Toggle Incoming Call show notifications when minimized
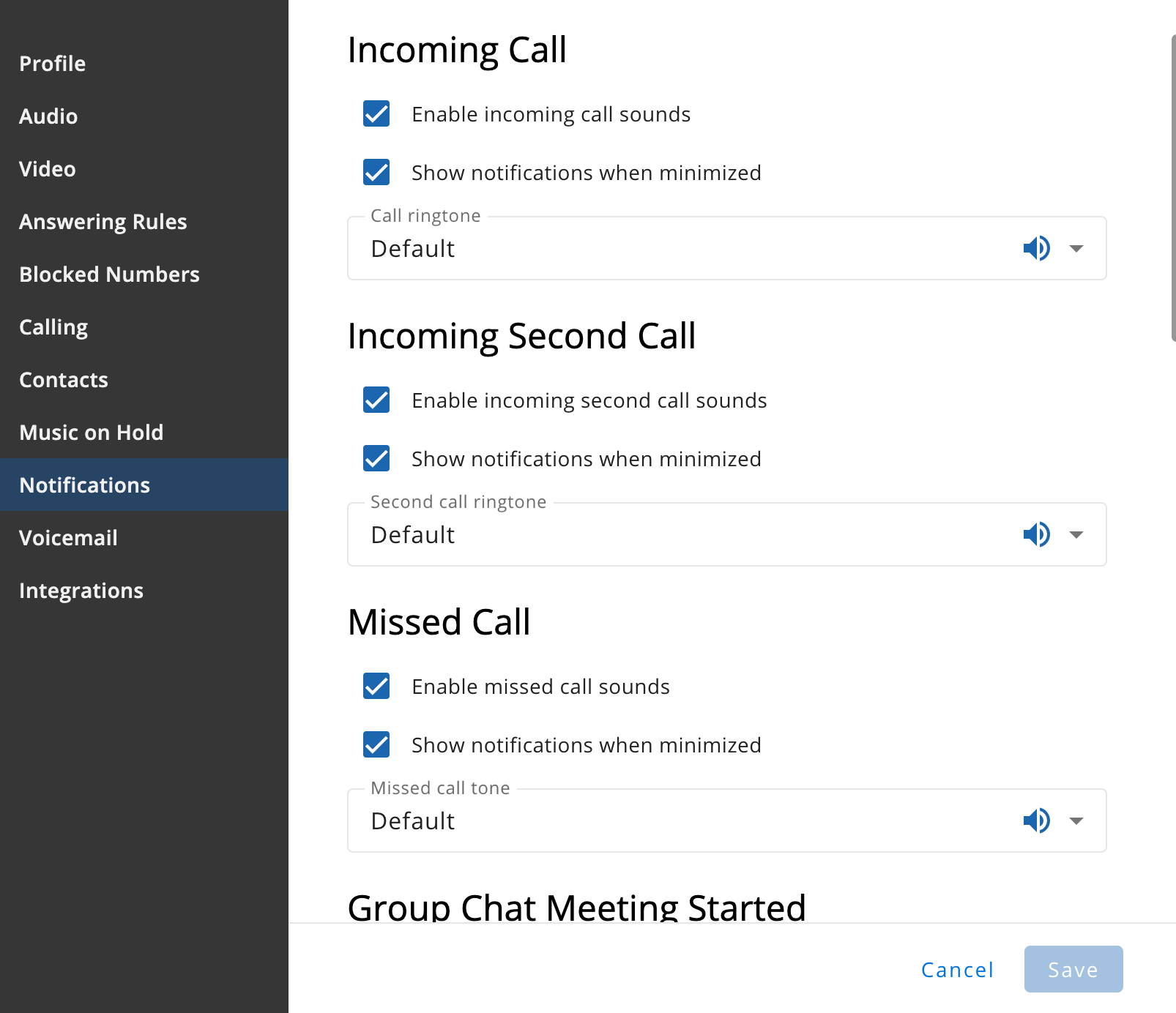Screen dimensions: 1176x1013 376,172
